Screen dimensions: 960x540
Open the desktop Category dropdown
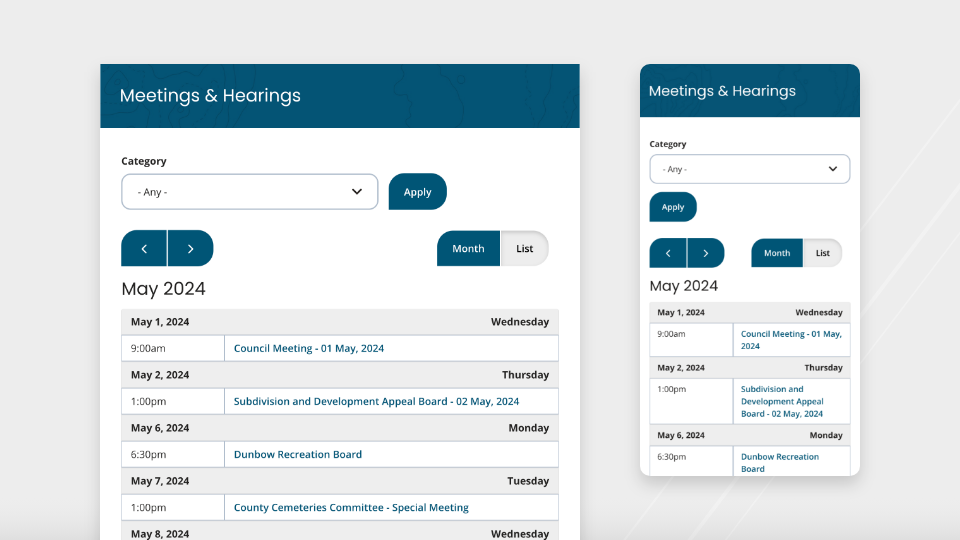pos(249,192)
